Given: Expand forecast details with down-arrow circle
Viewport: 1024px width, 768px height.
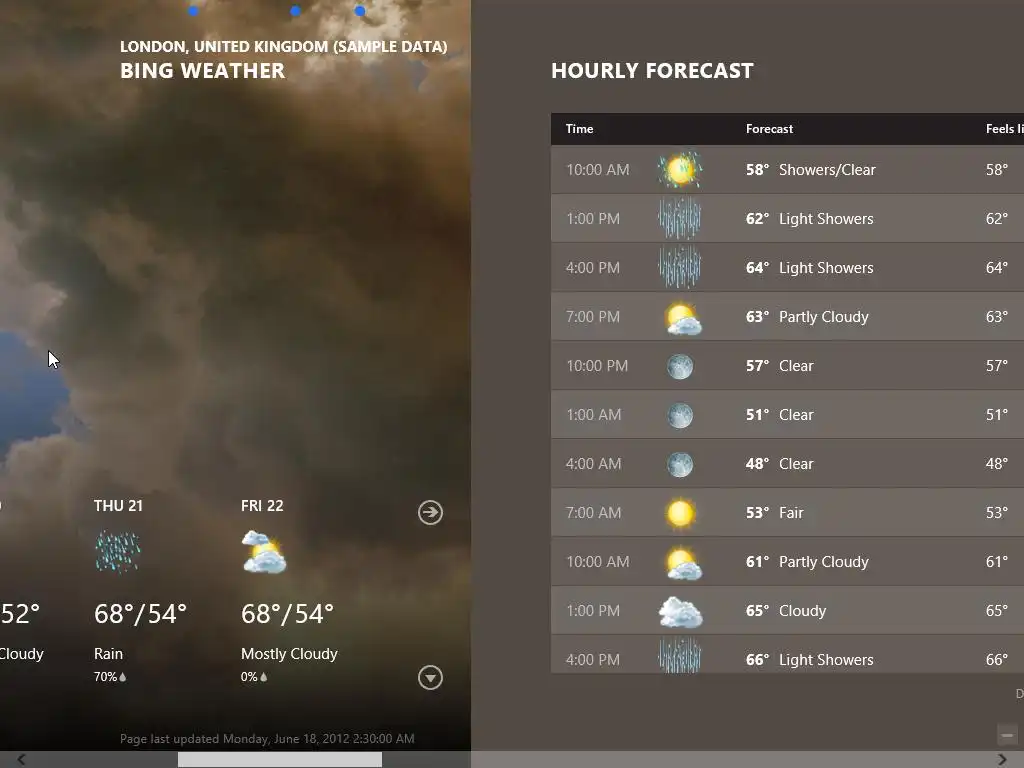Looking at the screenshot, I should pos(430,678).
